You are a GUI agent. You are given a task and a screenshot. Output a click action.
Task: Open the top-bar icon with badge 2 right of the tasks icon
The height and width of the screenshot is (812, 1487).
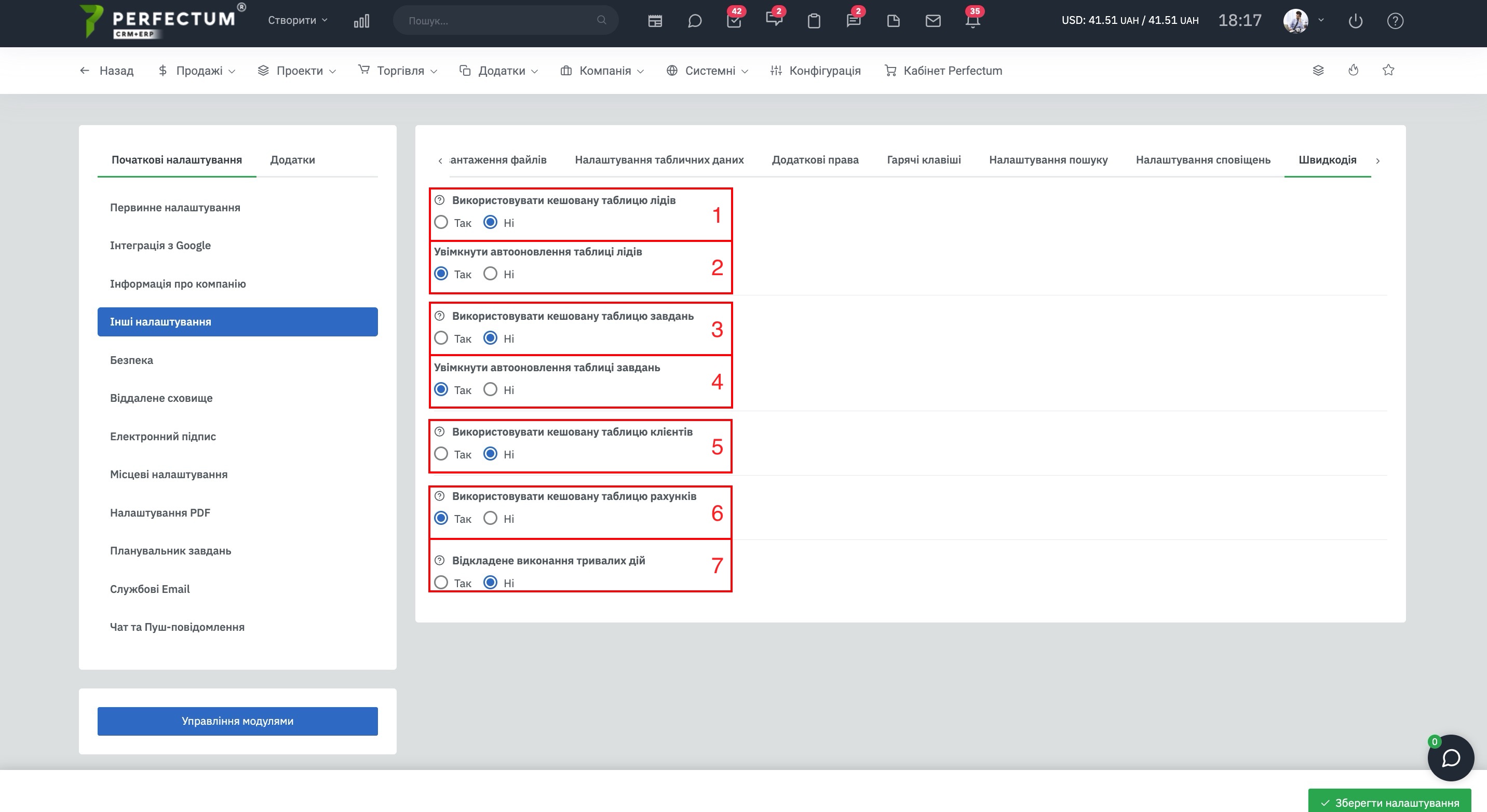pyautogui.click(x=774, y=19)
